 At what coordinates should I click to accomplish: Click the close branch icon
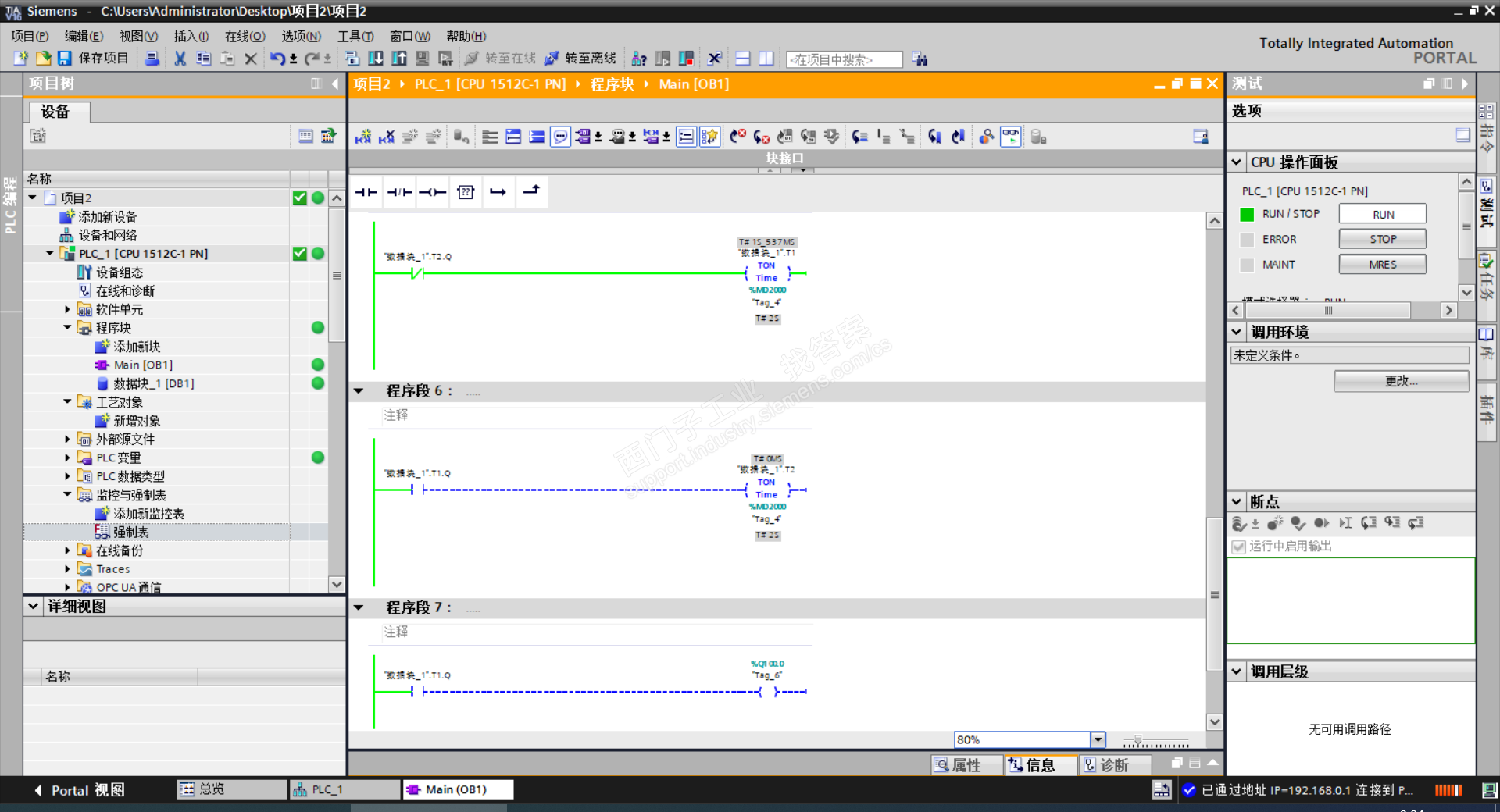[531, 192]
